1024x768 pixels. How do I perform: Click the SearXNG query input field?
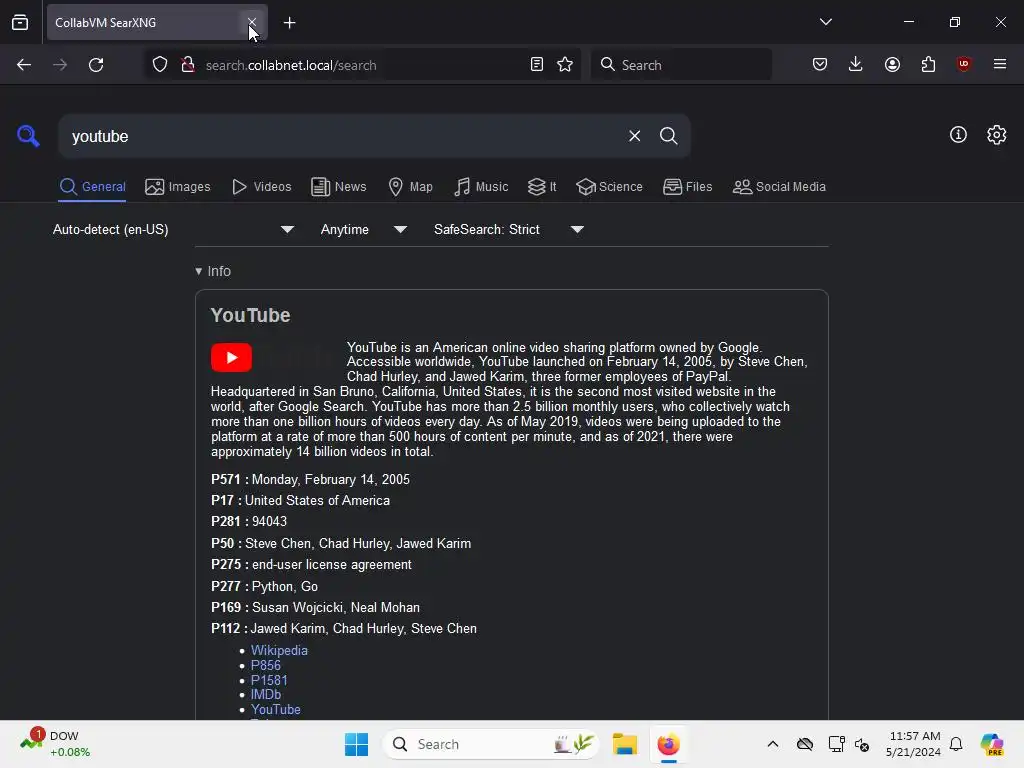[x=343, y=136]
